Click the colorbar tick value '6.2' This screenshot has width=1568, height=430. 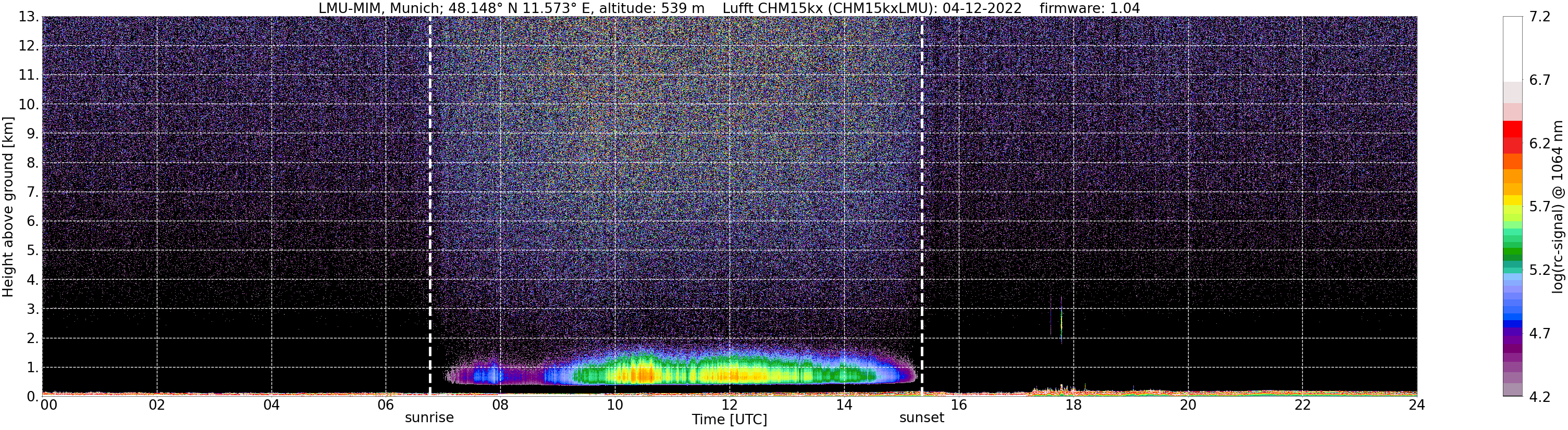click(1540, 144)
